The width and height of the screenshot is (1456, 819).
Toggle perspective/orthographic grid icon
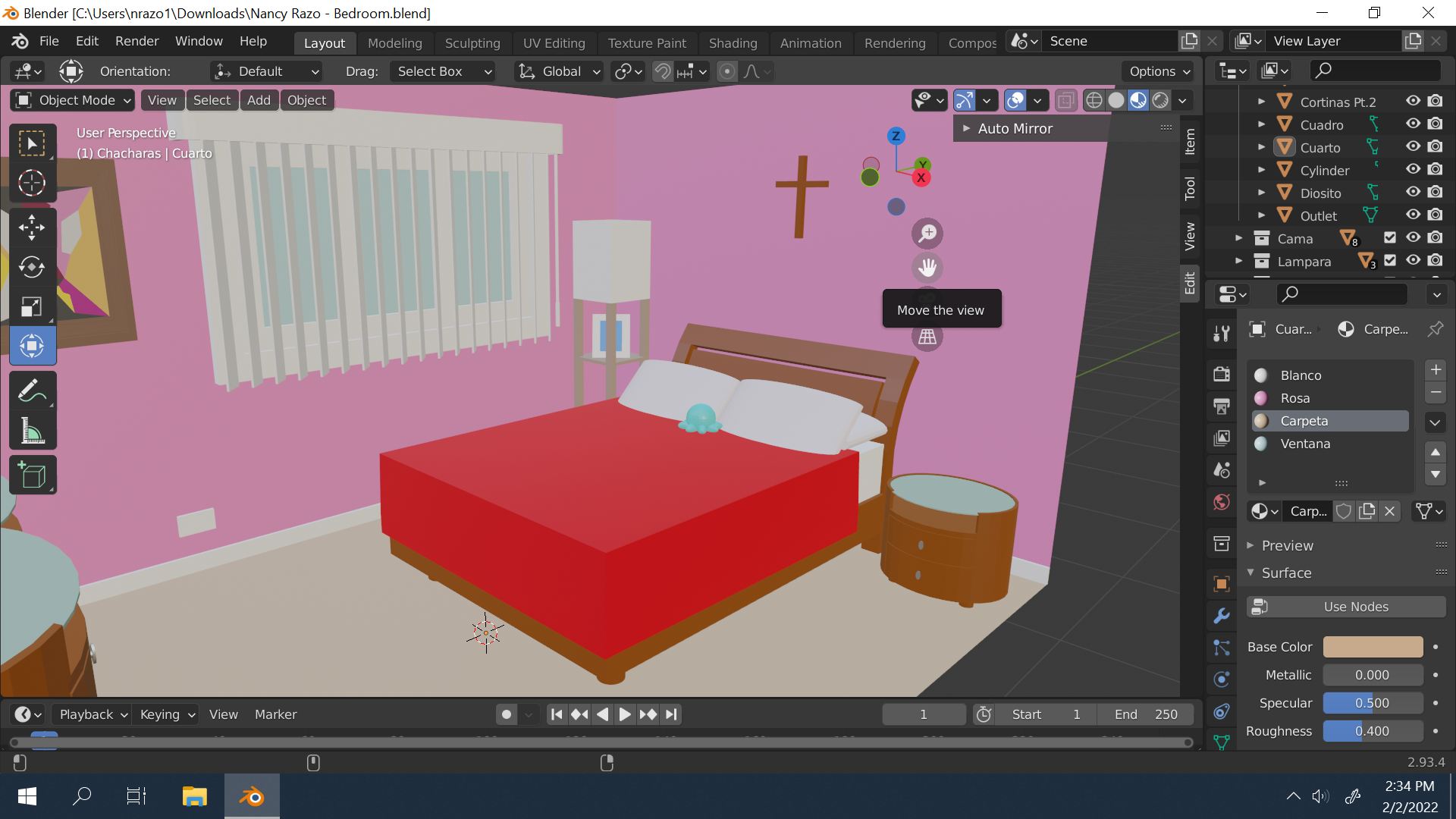point(927,337)
